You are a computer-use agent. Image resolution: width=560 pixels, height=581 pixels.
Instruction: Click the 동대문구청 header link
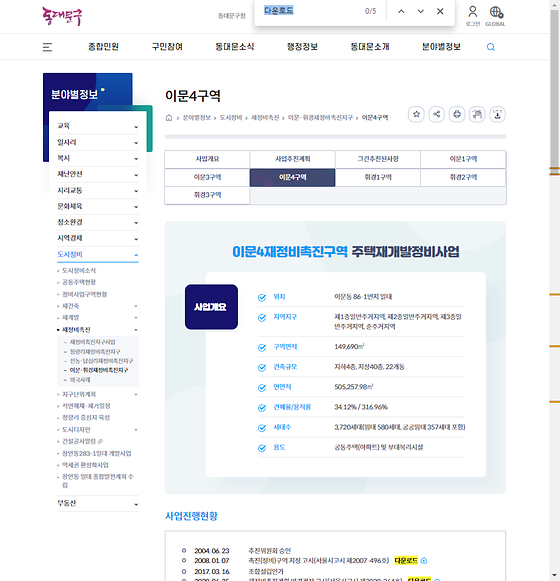tap(232, 16)
